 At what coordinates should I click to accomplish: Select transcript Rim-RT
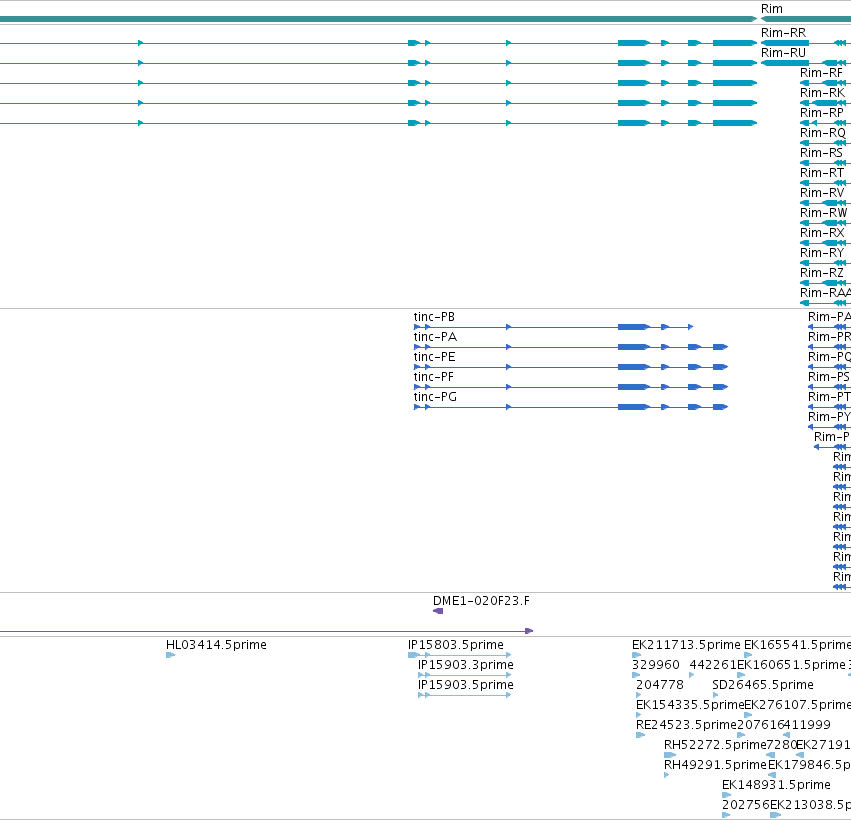pos(822,173)
